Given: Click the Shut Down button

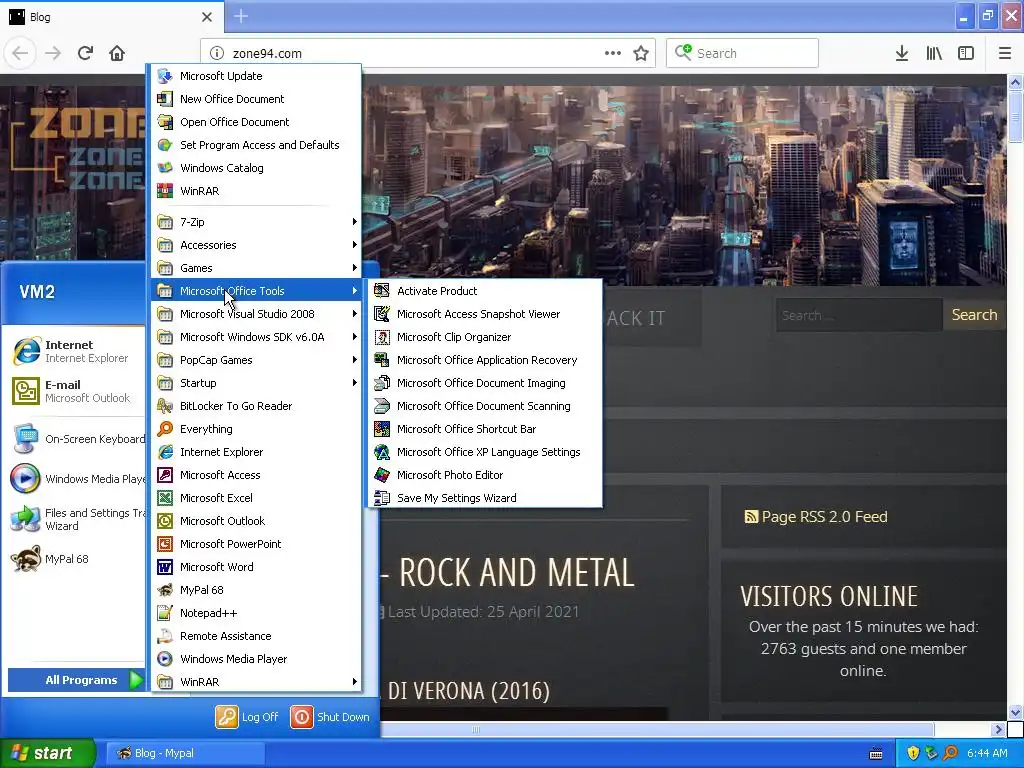Looking at the screenshot, I should tap(330, 717).
